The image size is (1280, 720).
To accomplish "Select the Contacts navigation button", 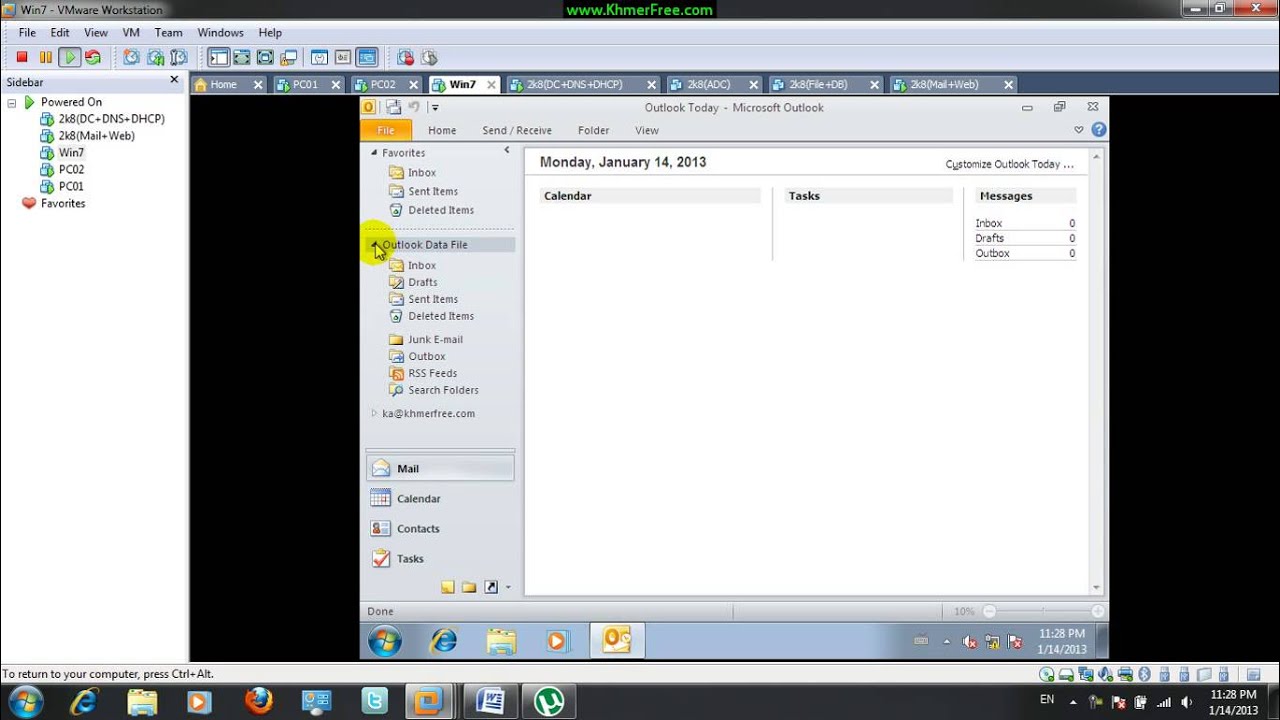I will tap(440, 528).
